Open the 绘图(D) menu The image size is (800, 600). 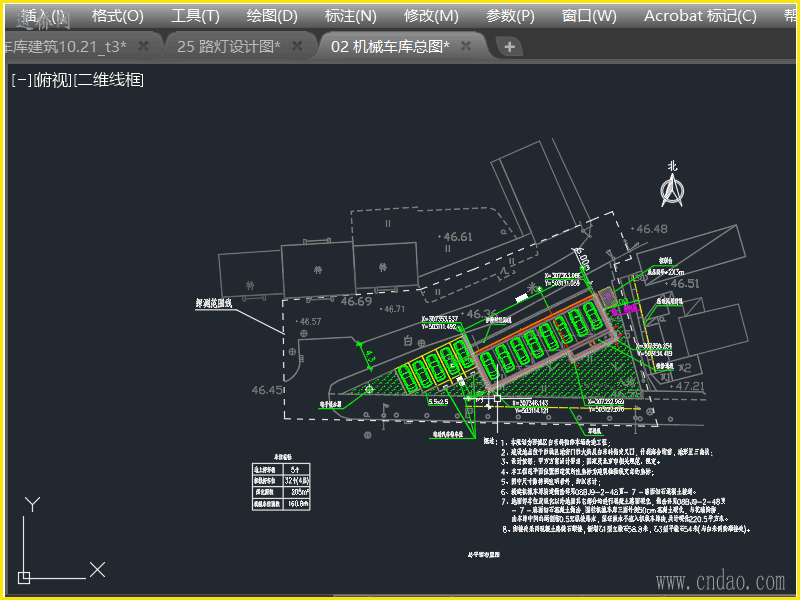(x=272, y=16)
